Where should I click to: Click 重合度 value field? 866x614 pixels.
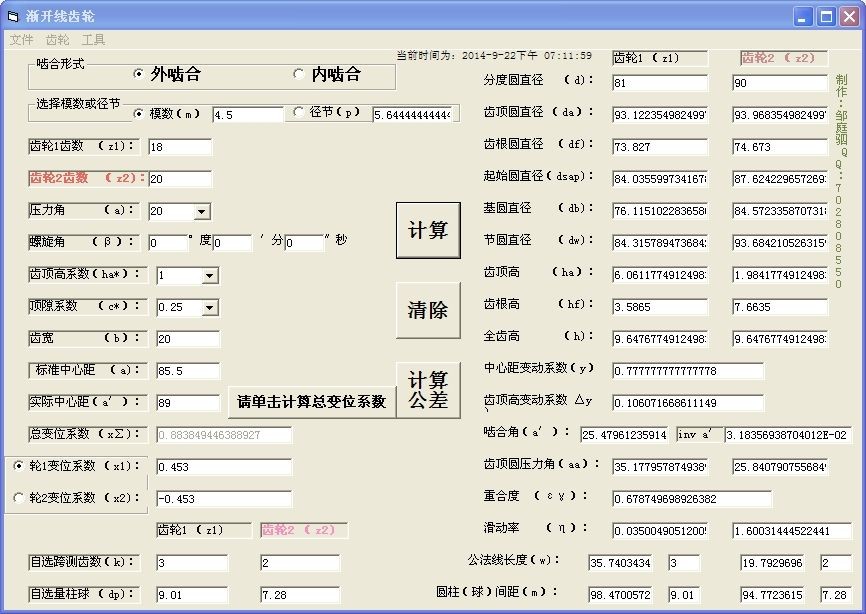[692, 499]
